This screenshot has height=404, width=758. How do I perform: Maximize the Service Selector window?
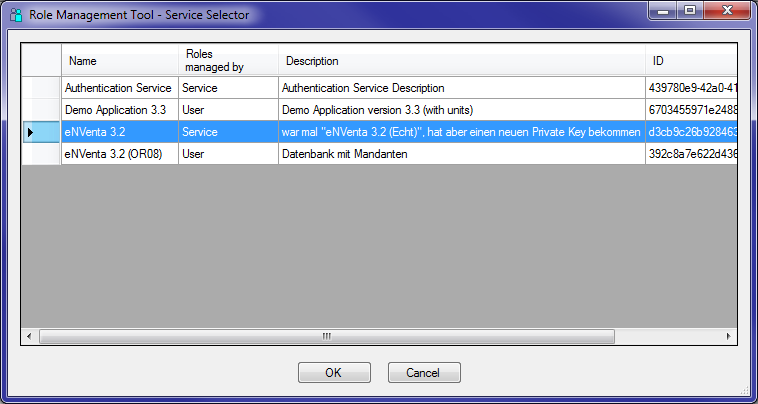click(690, 12)
